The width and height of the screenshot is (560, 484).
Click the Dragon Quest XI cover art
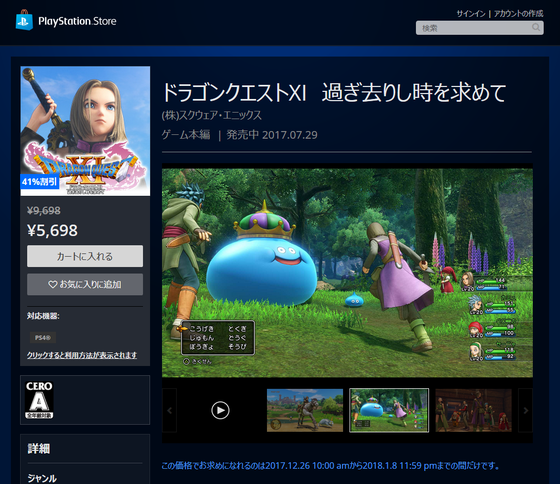[x=85, y=131]
